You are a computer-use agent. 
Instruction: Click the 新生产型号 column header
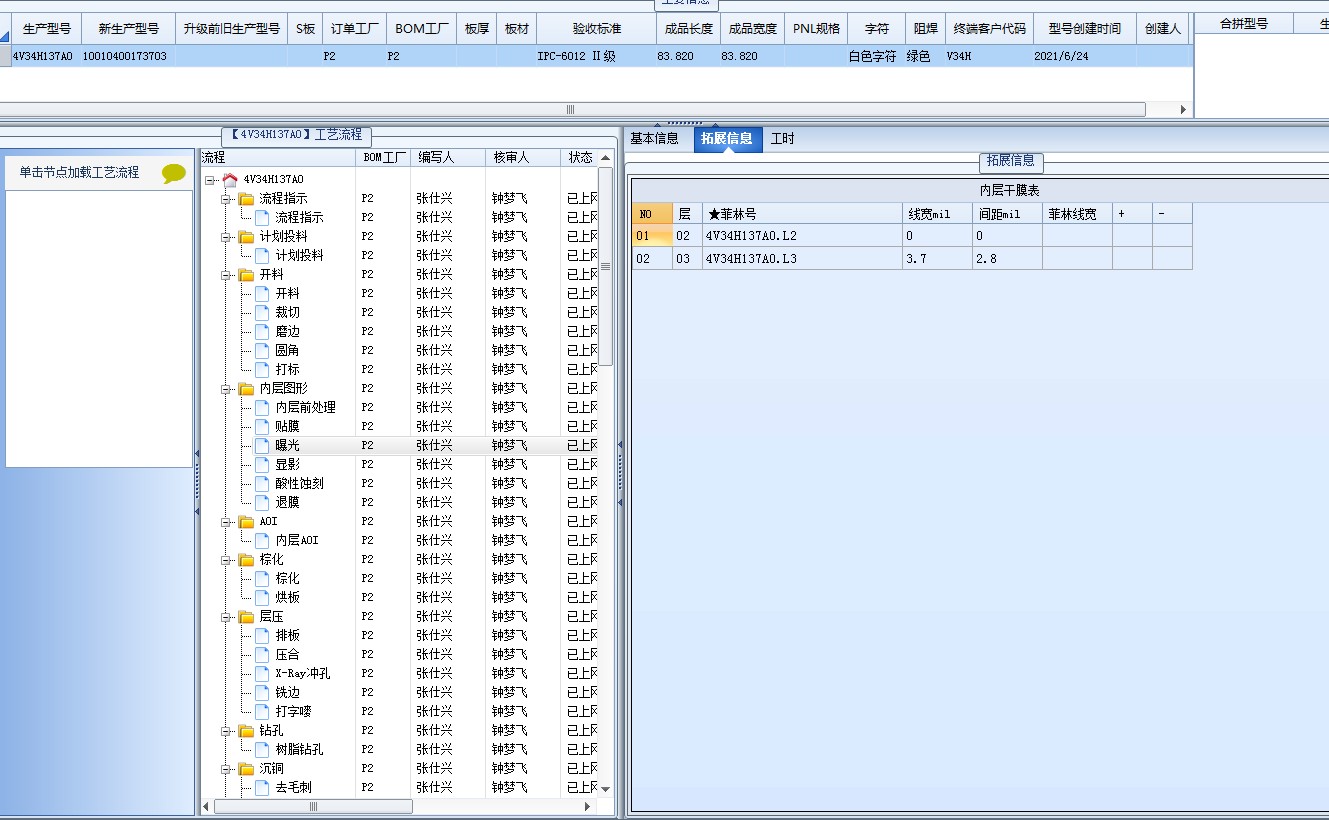[x=128, y=28]
